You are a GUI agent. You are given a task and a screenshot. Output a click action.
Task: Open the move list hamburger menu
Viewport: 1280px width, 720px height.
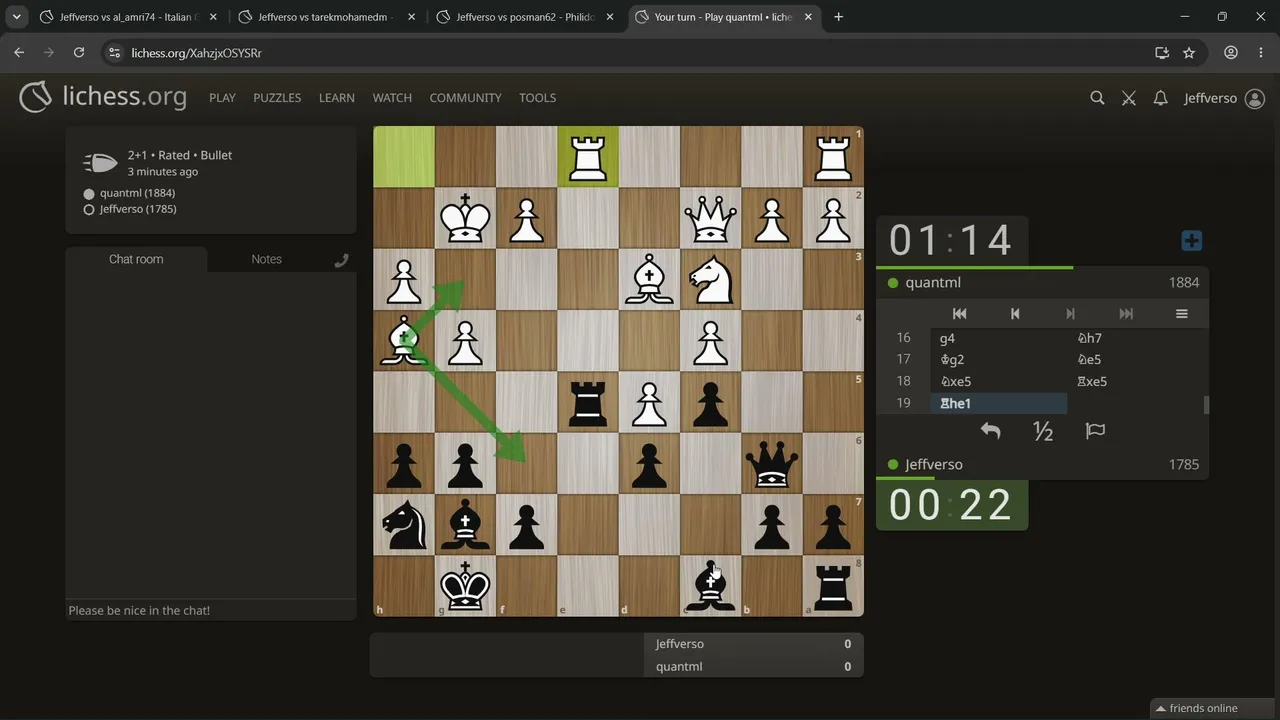coord(1181,314)
